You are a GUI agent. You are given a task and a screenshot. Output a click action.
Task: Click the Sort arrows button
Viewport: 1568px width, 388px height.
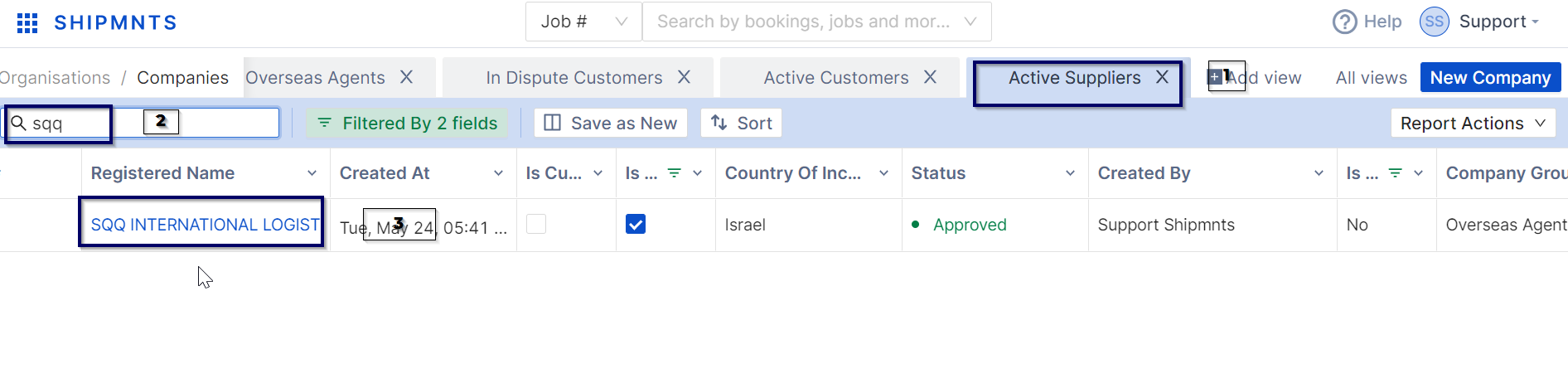pyautogui.click(x=742, y=123)
